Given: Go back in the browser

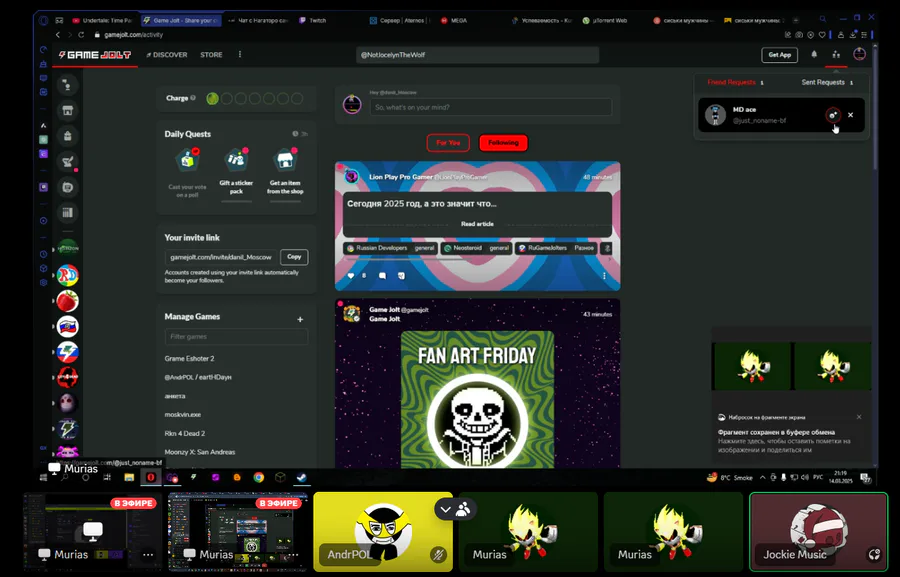Looking at the screenshot, I should coord(57,35).
